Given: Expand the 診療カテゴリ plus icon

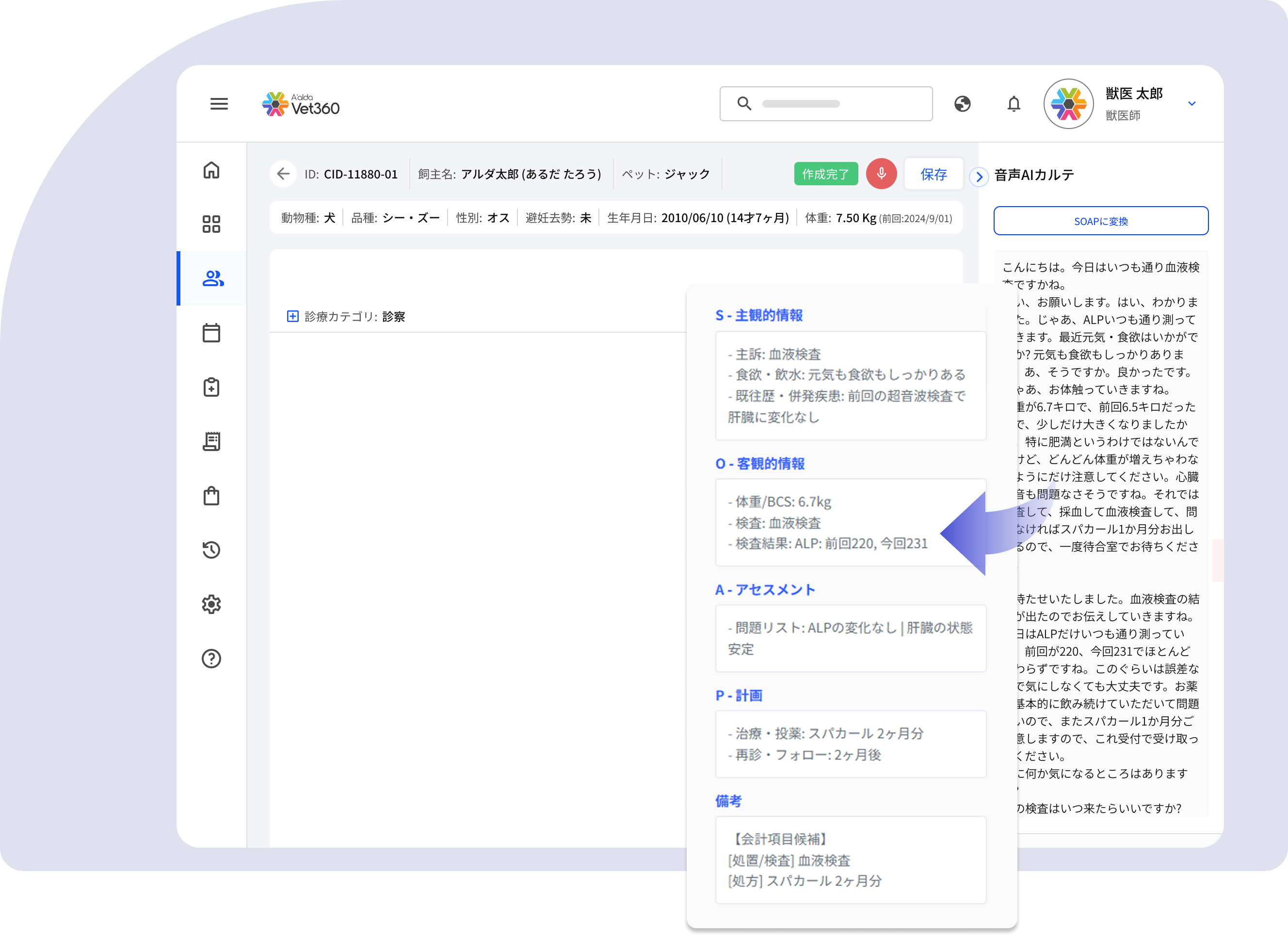Looking at the screenshot, I should tap(292, 316).
